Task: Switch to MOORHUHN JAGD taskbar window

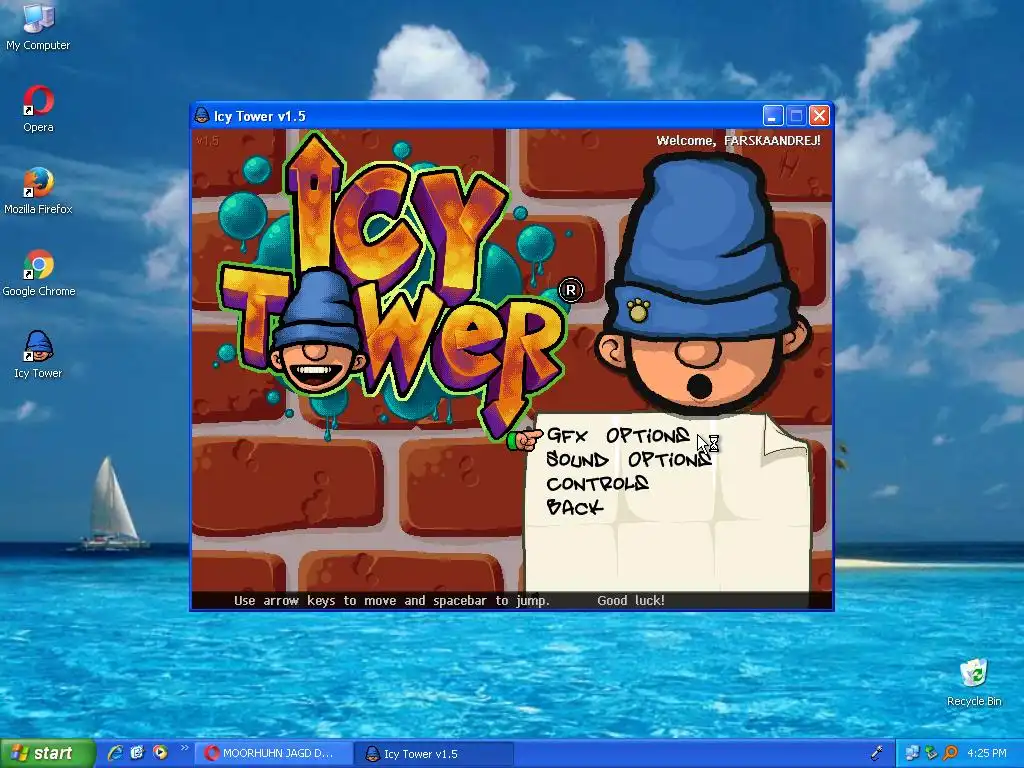Action: (273, 754)
